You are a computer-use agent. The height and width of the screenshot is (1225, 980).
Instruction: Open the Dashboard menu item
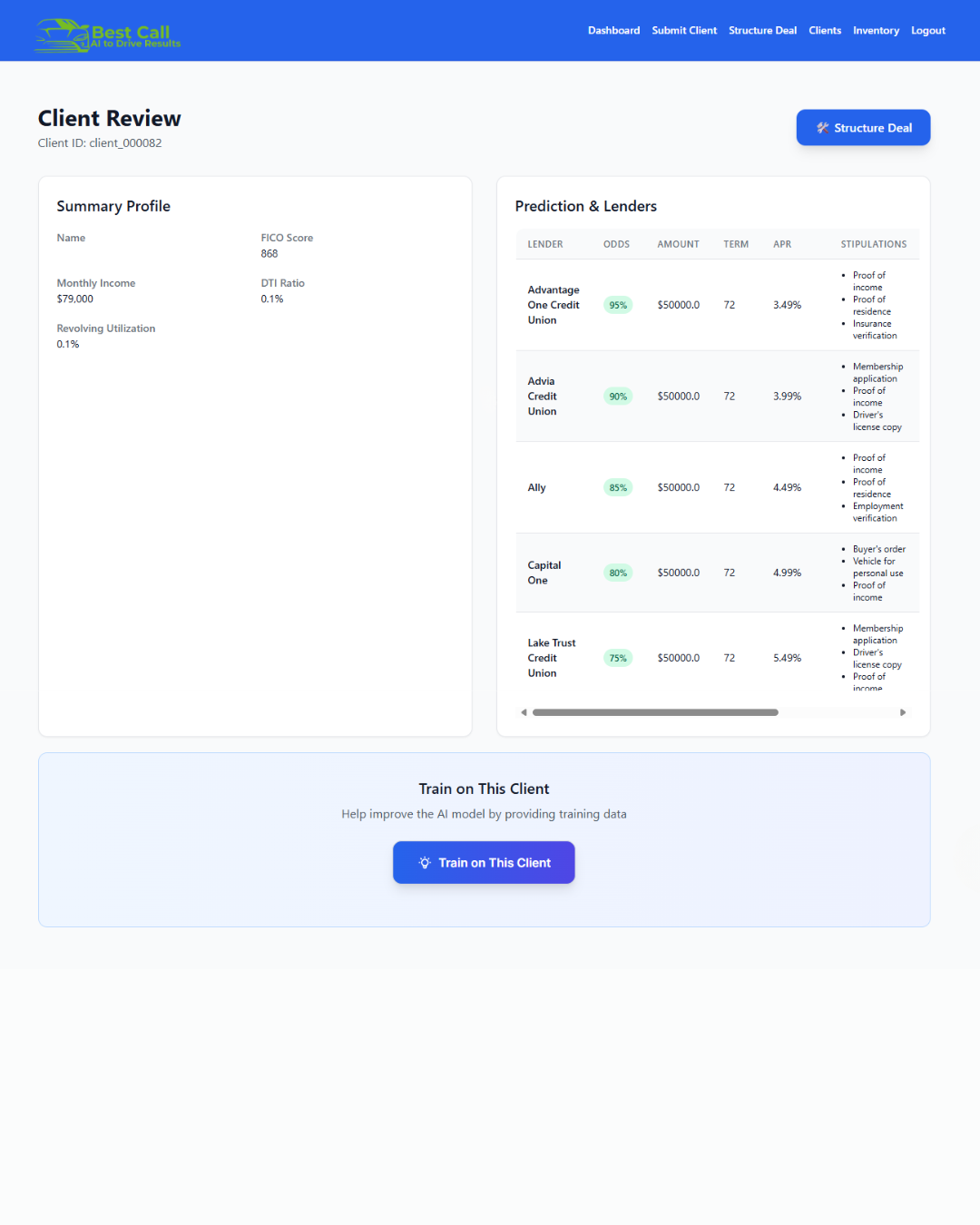pyautogui.click(x=613, y=30)
